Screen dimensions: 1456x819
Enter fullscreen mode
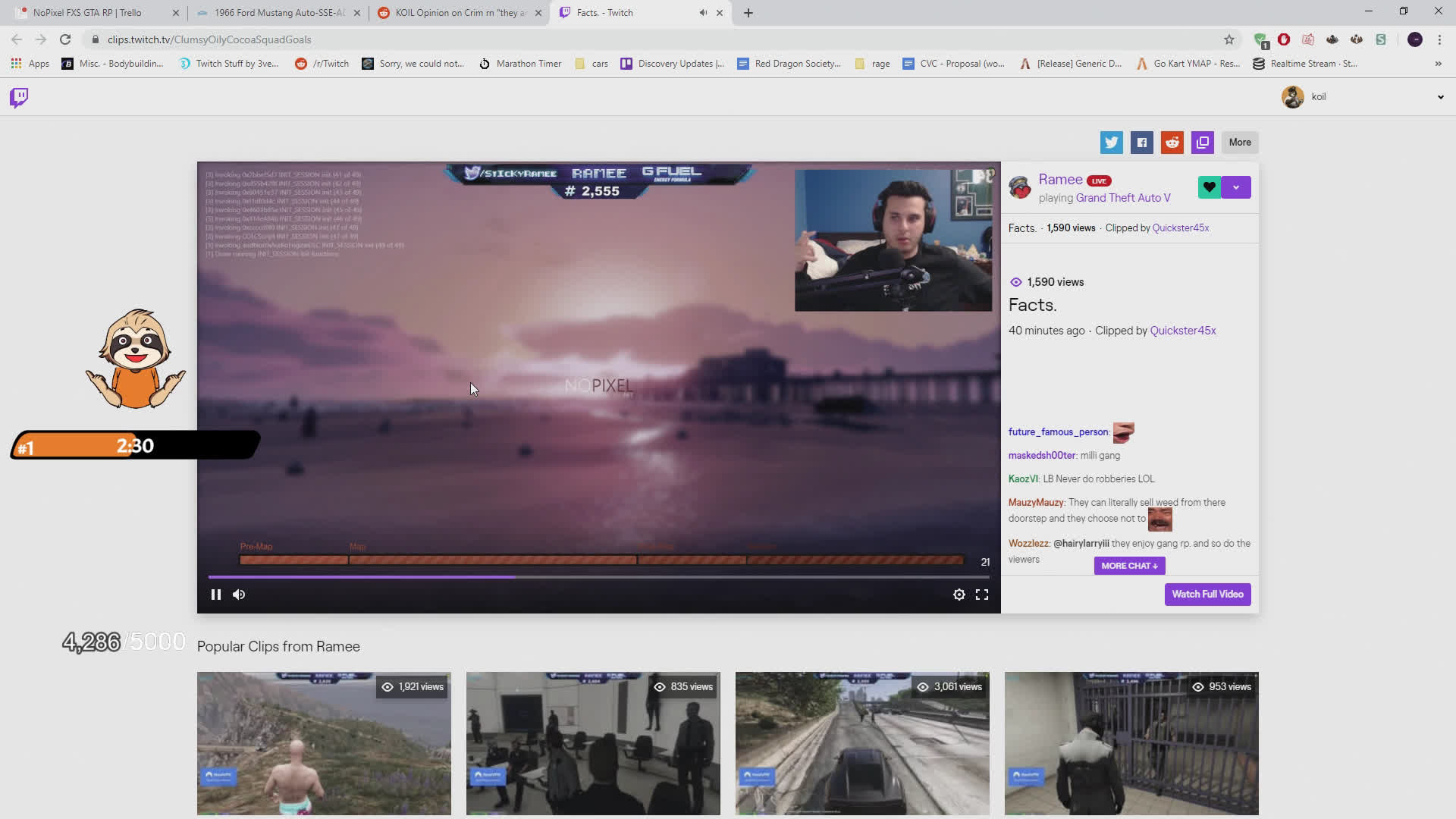click(x=982, y=595)
